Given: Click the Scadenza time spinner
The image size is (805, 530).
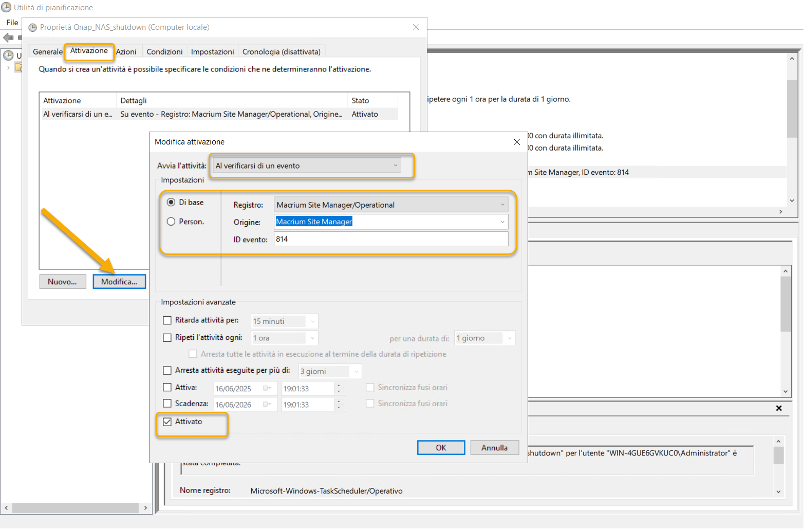Looking at the screenshot, I should [x=339, y=405].
